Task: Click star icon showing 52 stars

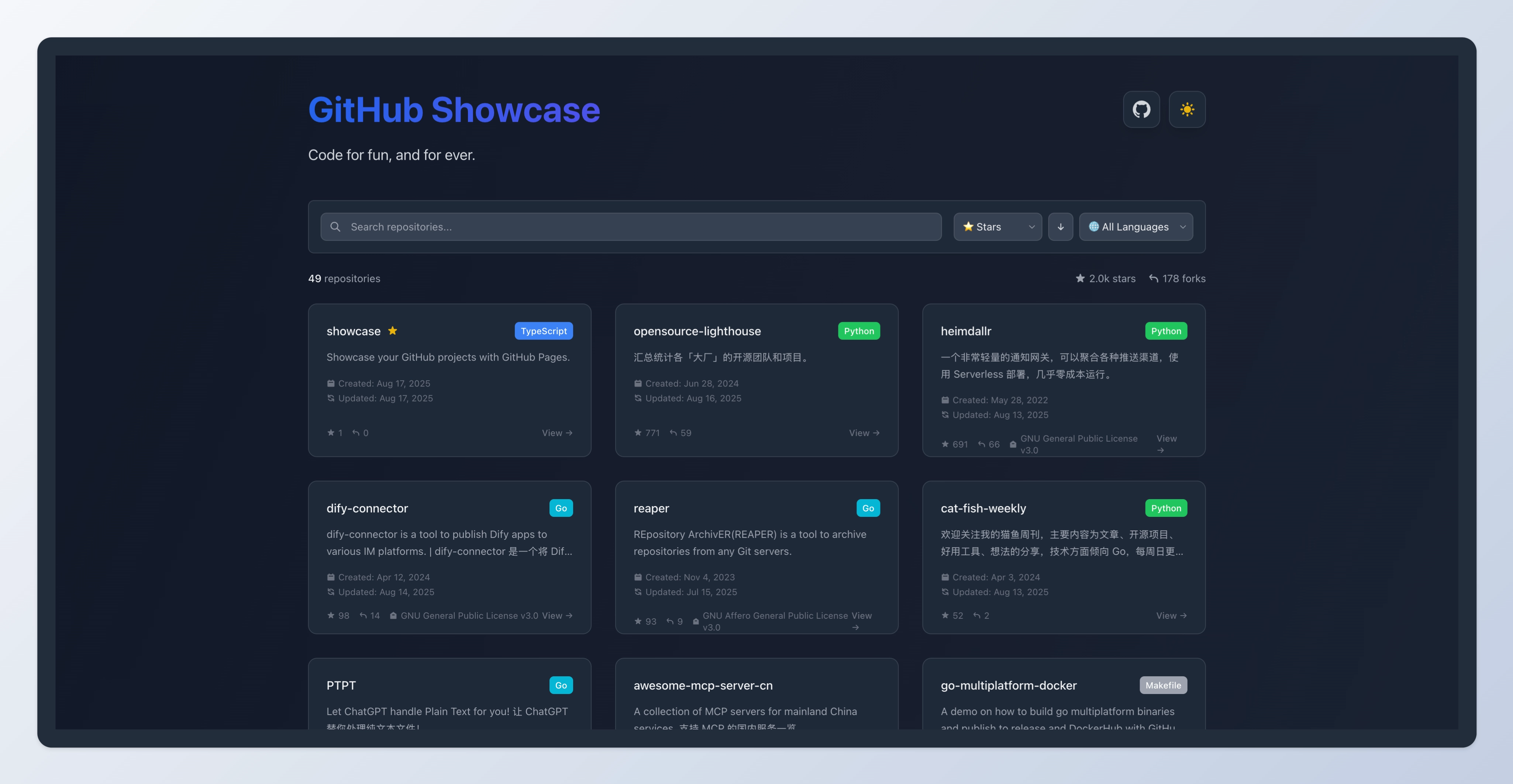Action: coord(945,615)
